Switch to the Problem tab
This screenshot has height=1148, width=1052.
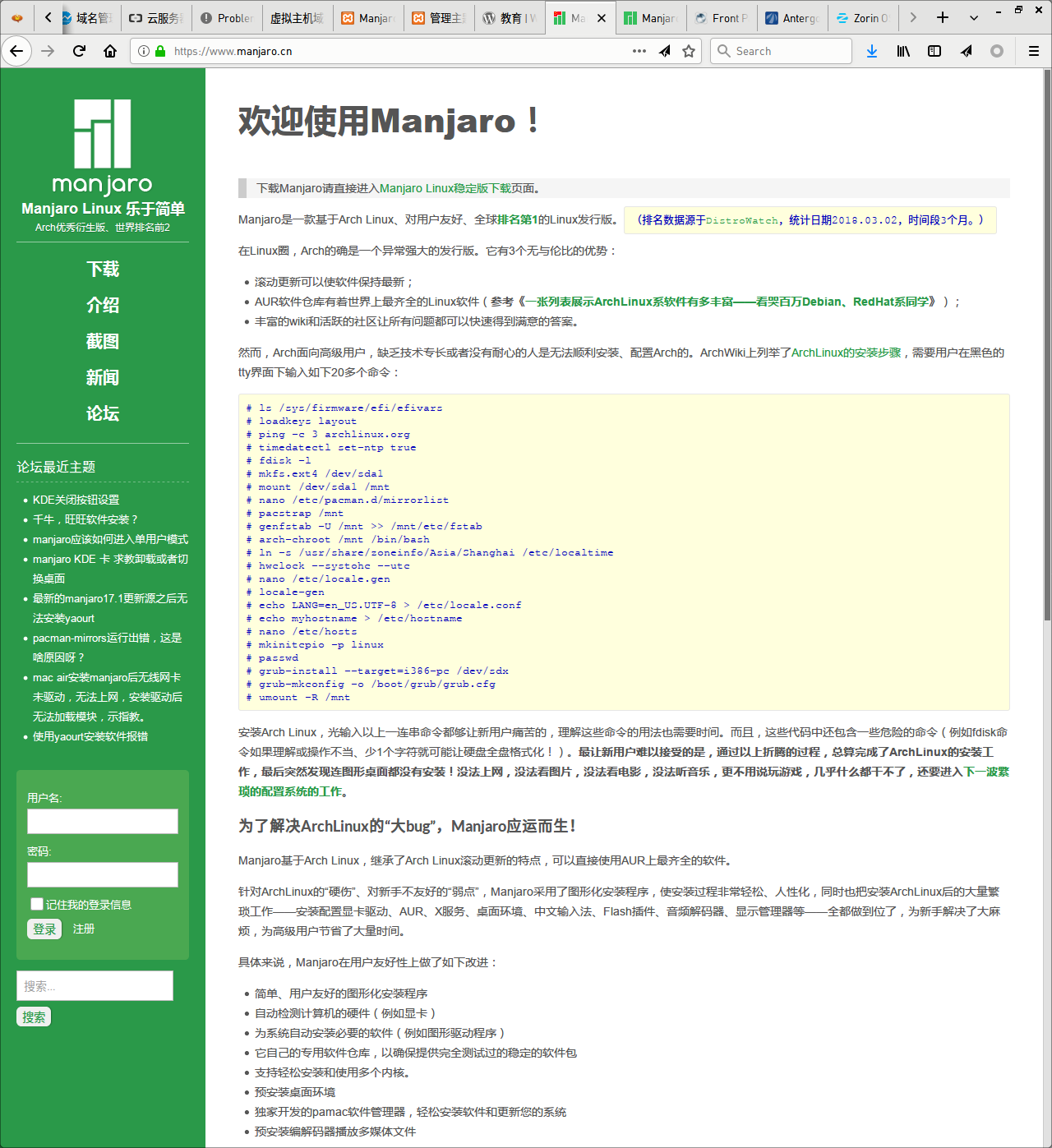227,17
